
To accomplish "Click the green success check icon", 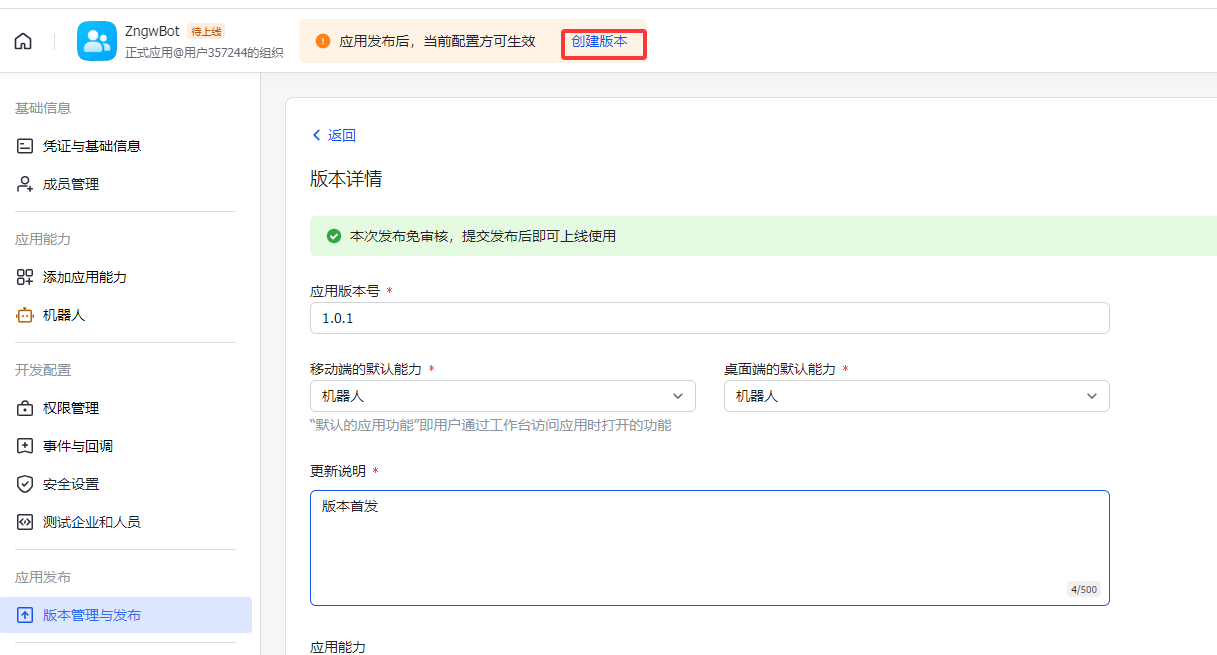I will [x=334, y=236].
